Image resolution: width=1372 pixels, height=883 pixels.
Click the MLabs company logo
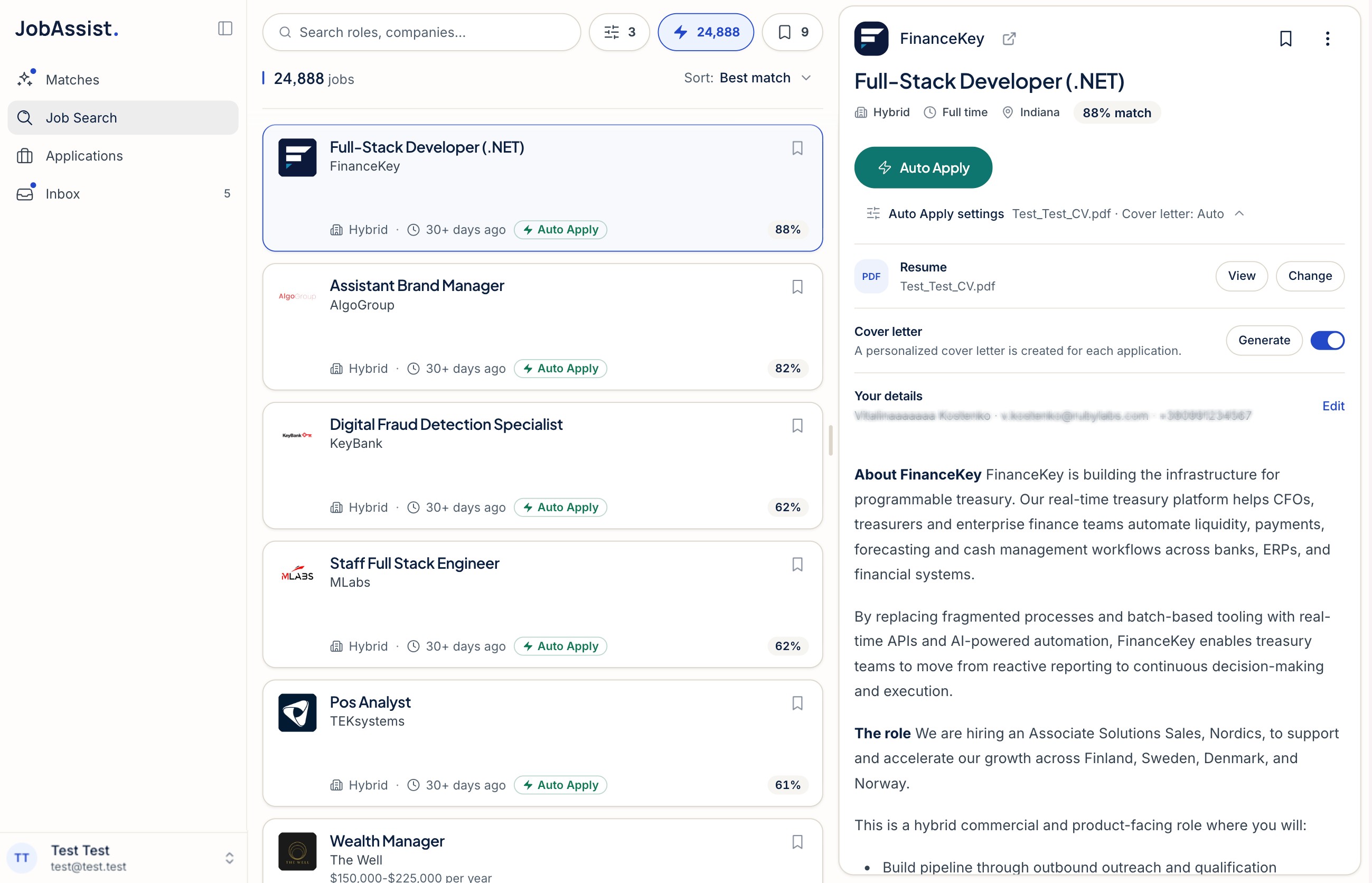(x=297, y=574)
